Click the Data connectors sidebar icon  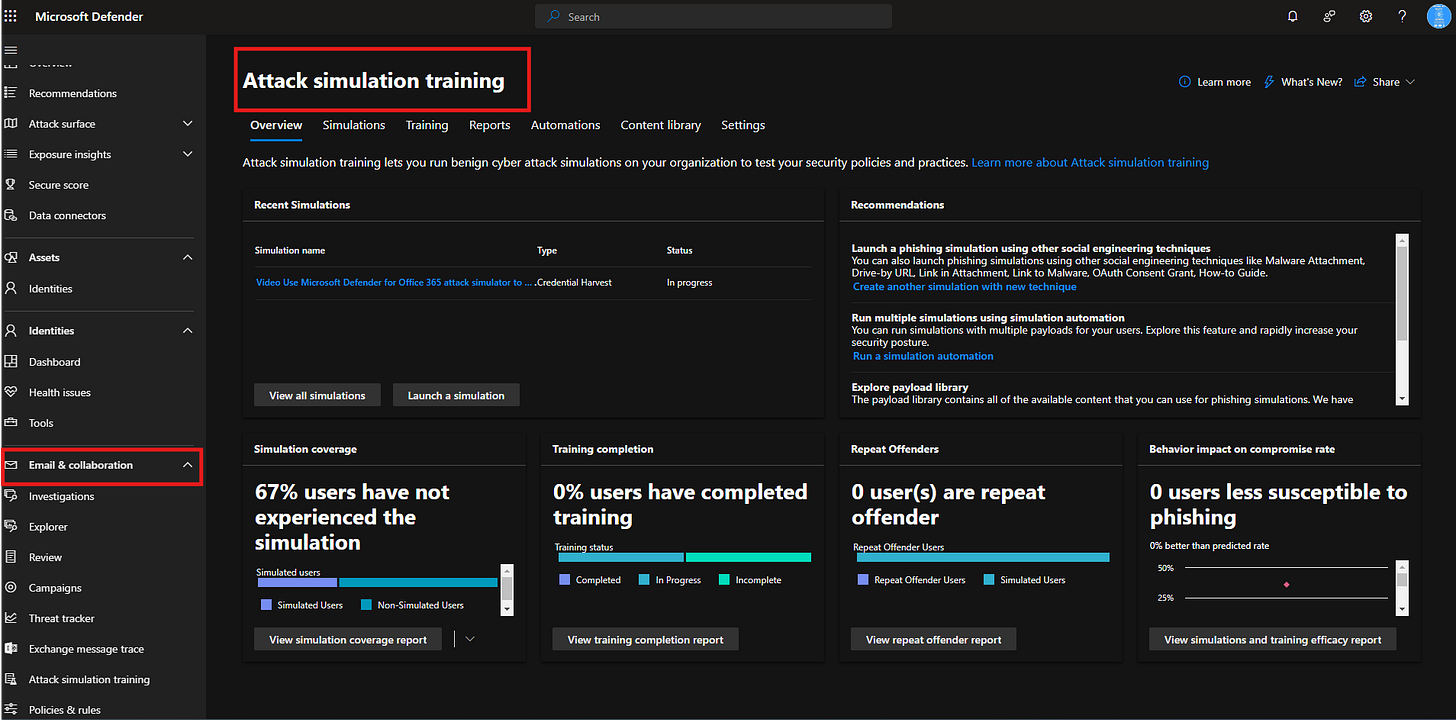point(11,215)
